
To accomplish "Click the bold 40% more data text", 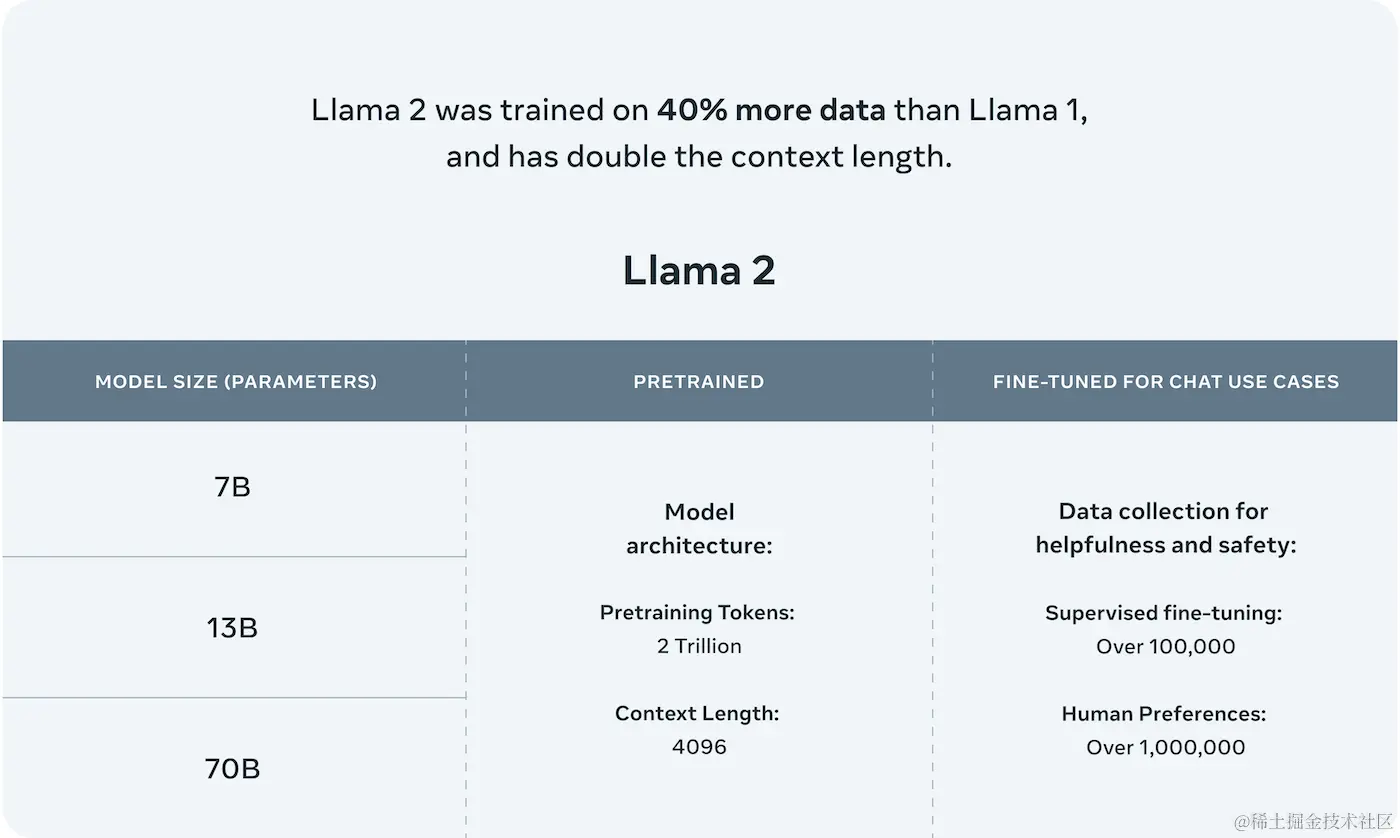I will coord(771,109).
